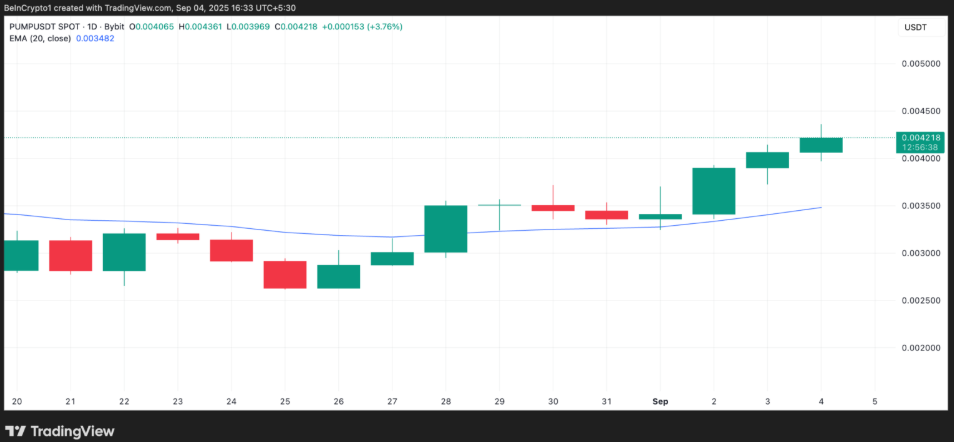Select the red candle on the 25th
The height and width of the screenshot is (442, 954).
[284, 274]
